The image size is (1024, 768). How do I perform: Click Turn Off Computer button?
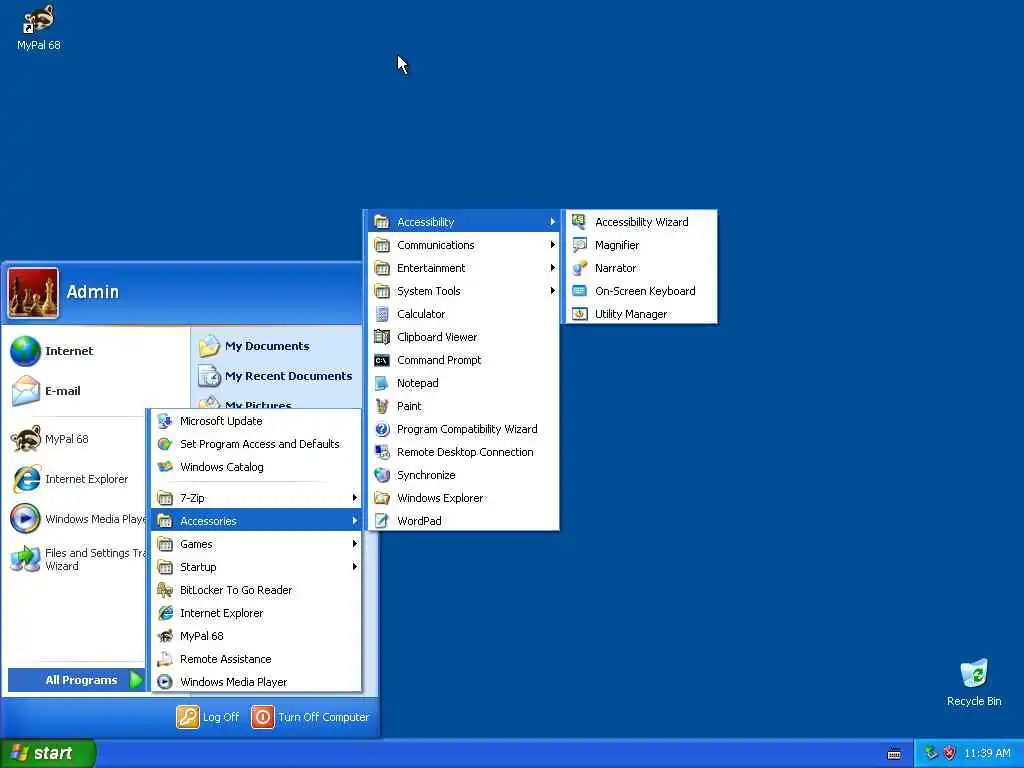[x=311, y=716]
